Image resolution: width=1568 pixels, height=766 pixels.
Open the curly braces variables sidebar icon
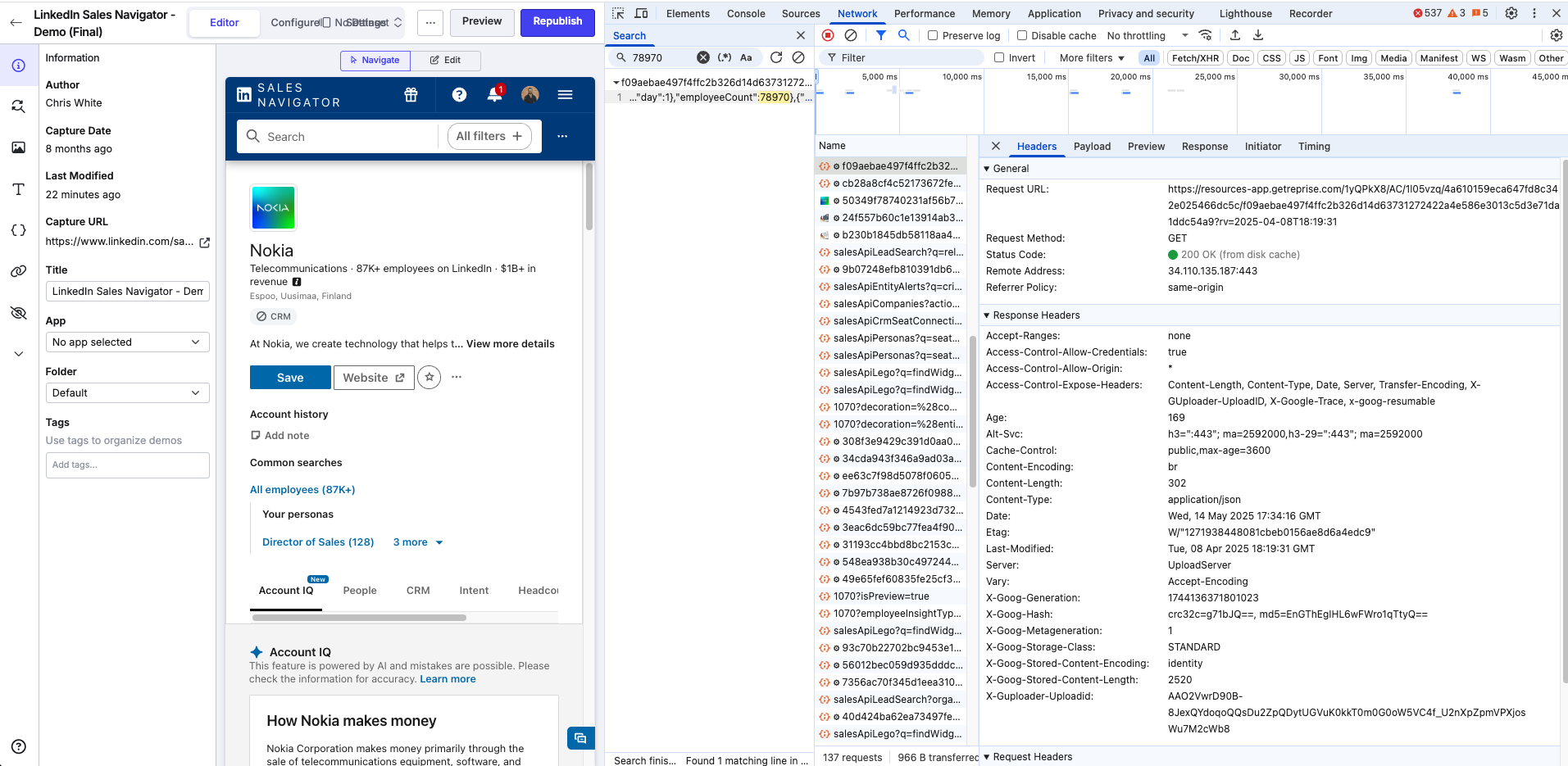pos(18,230)
